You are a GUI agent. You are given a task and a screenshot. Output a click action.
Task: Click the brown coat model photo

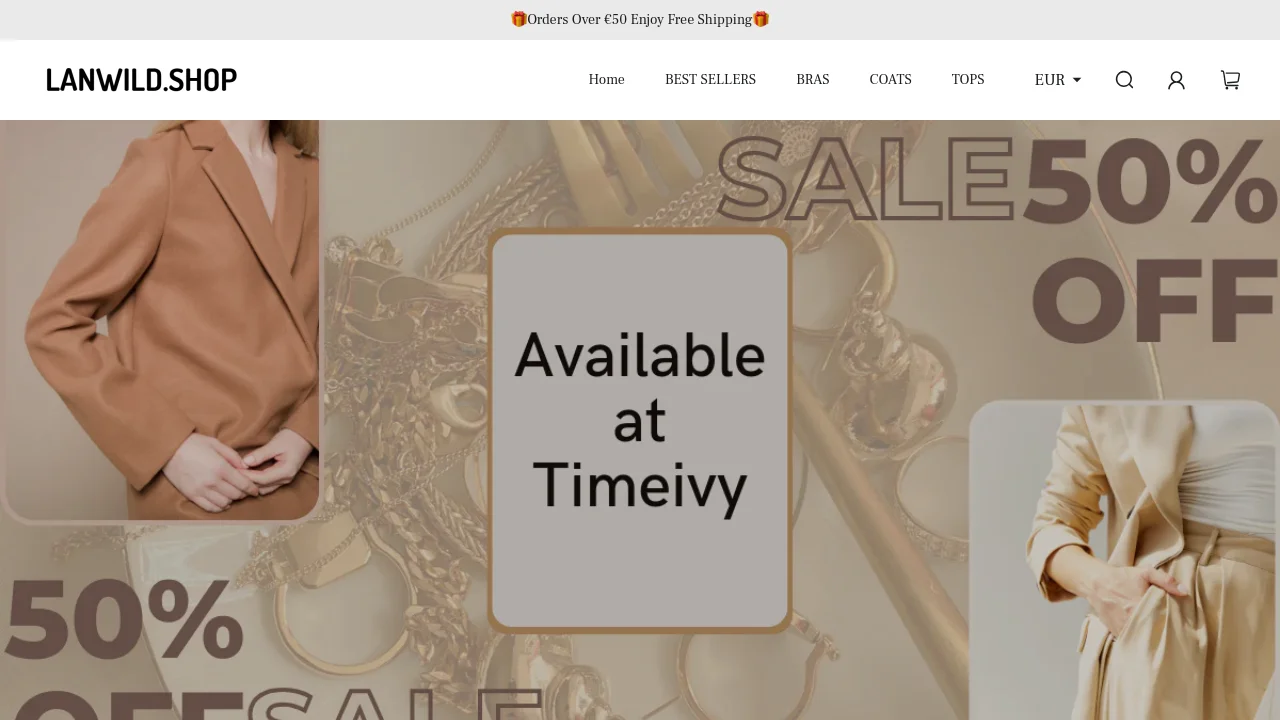(x=160, y=320)
